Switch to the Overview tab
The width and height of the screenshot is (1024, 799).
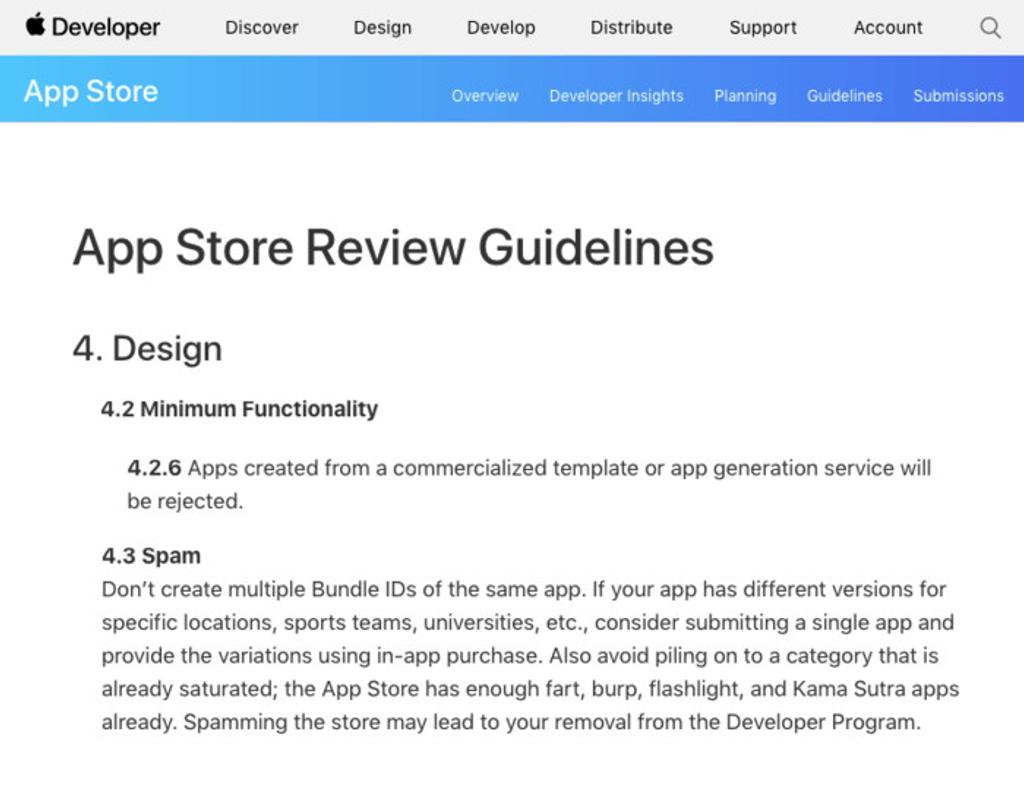485,95
